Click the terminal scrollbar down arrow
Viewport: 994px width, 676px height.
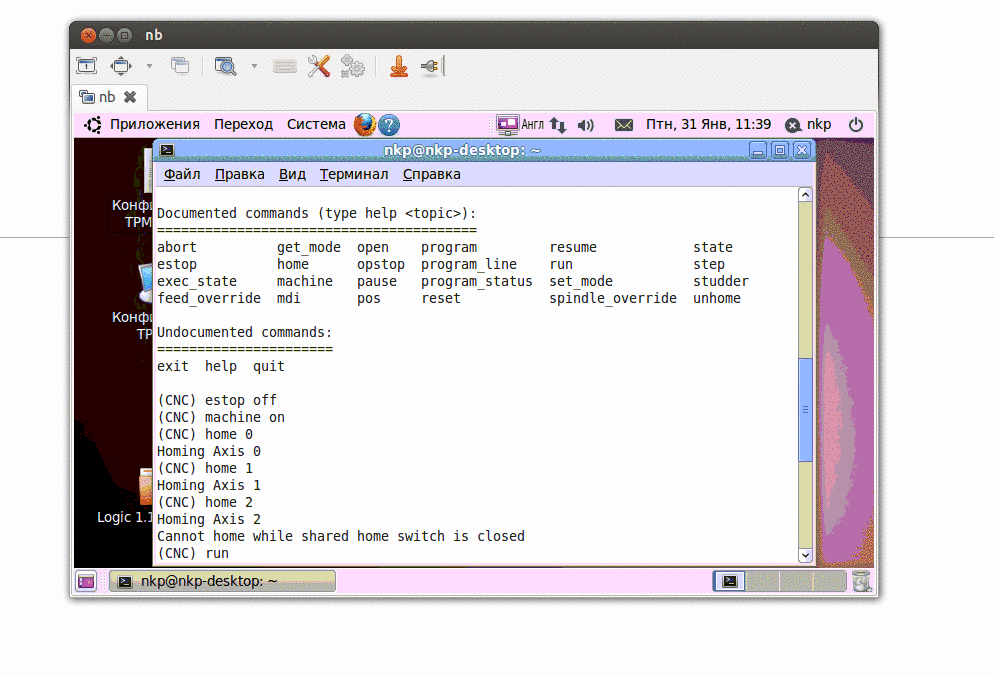coord(805,555)
